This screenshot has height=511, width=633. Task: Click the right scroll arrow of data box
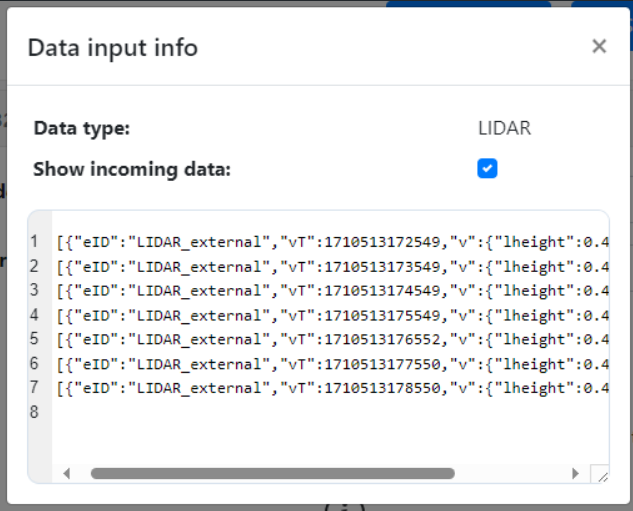point(575,474)
